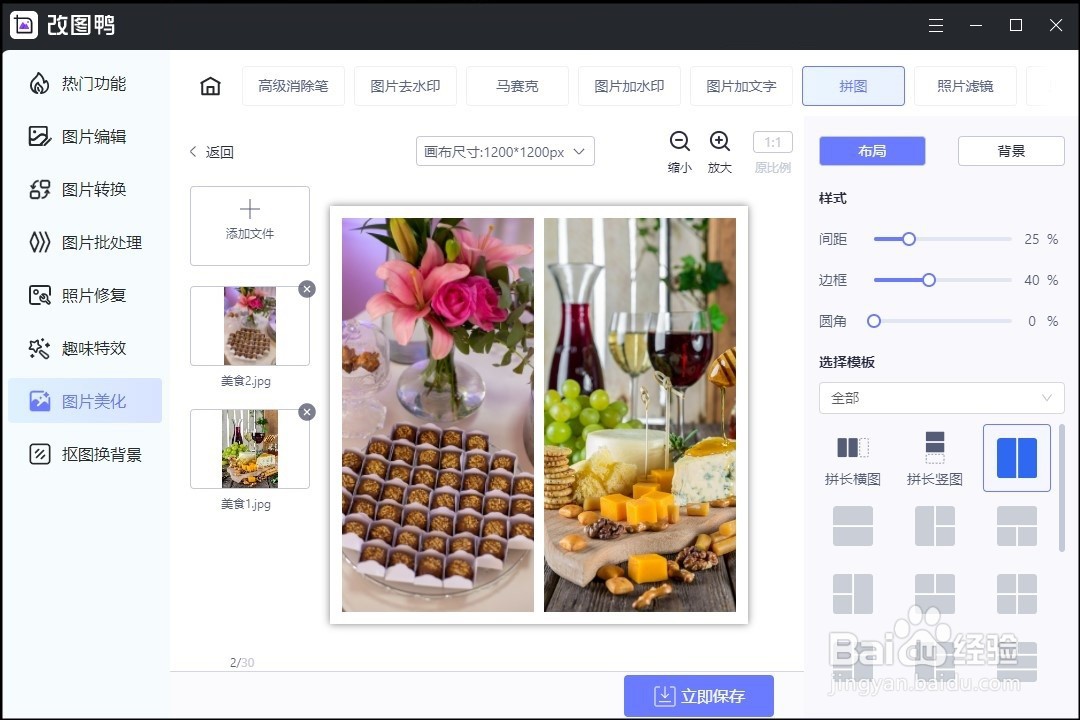Open 图片批处理 from the sidebar
This screenshot has height=720, width=1080.
[85, 242]
